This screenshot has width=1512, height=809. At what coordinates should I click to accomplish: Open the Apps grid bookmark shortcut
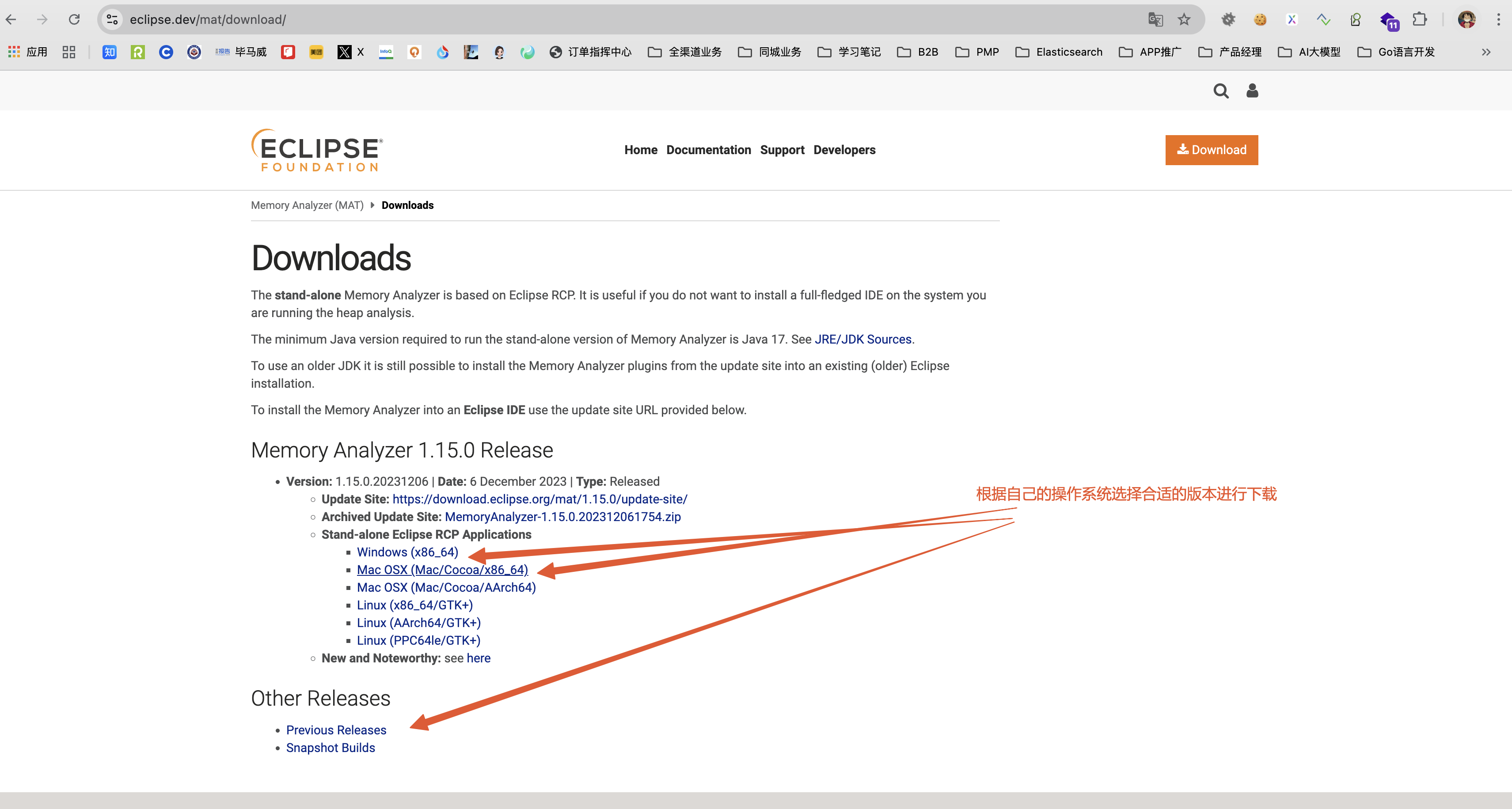(28, 52)
